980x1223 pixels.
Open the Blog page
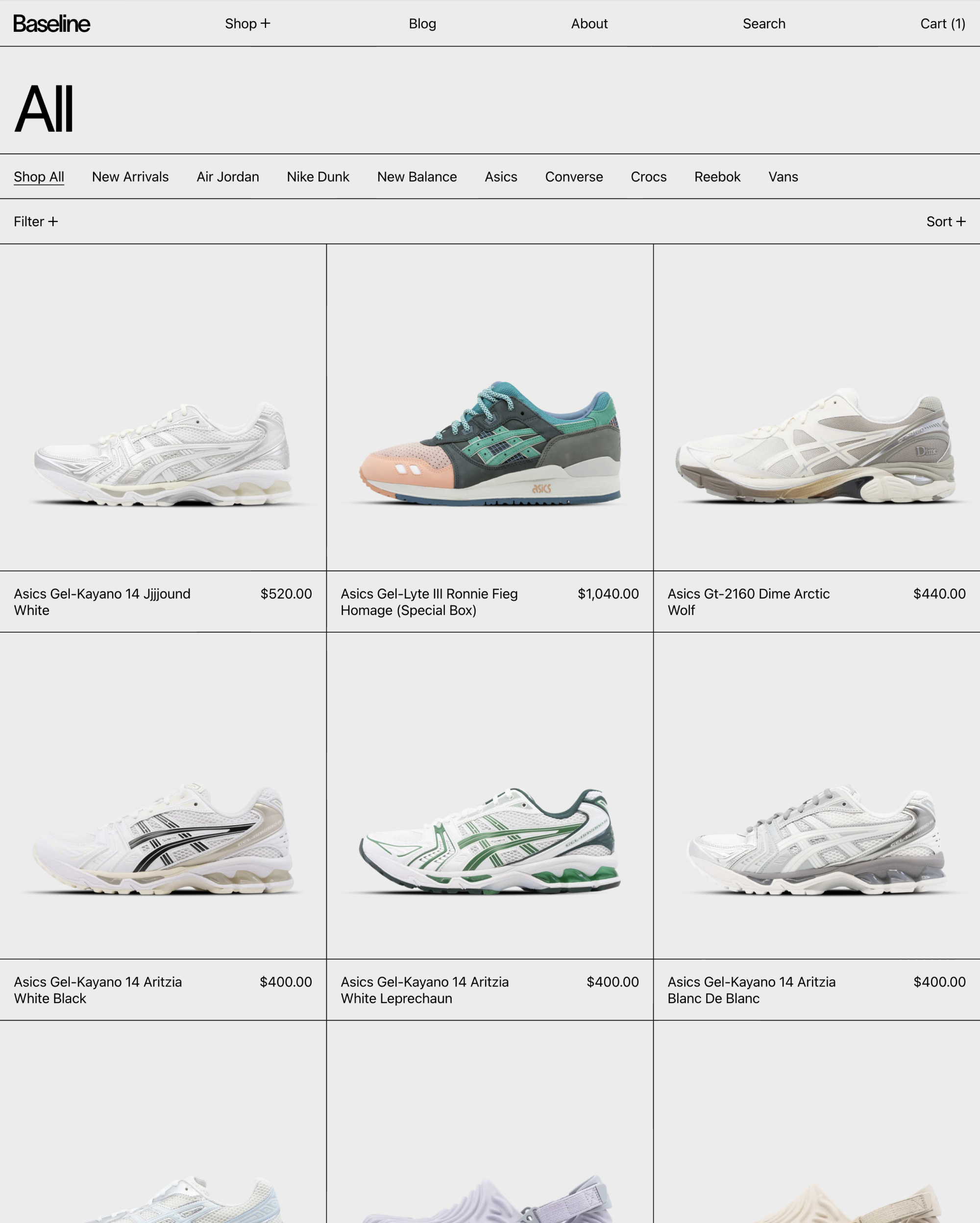(422, 24)
